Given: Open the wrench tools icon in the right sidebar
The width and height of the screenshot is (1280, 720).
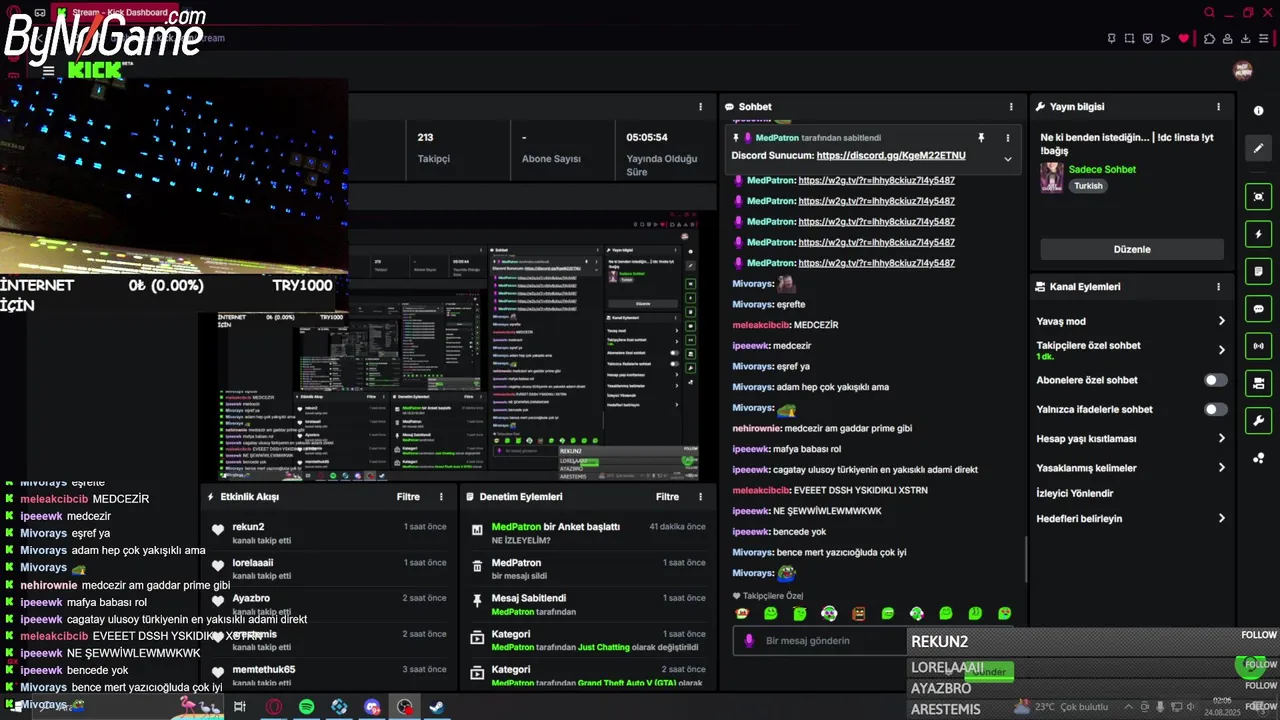Looking at the screenshot, I should click(1259, 421).
